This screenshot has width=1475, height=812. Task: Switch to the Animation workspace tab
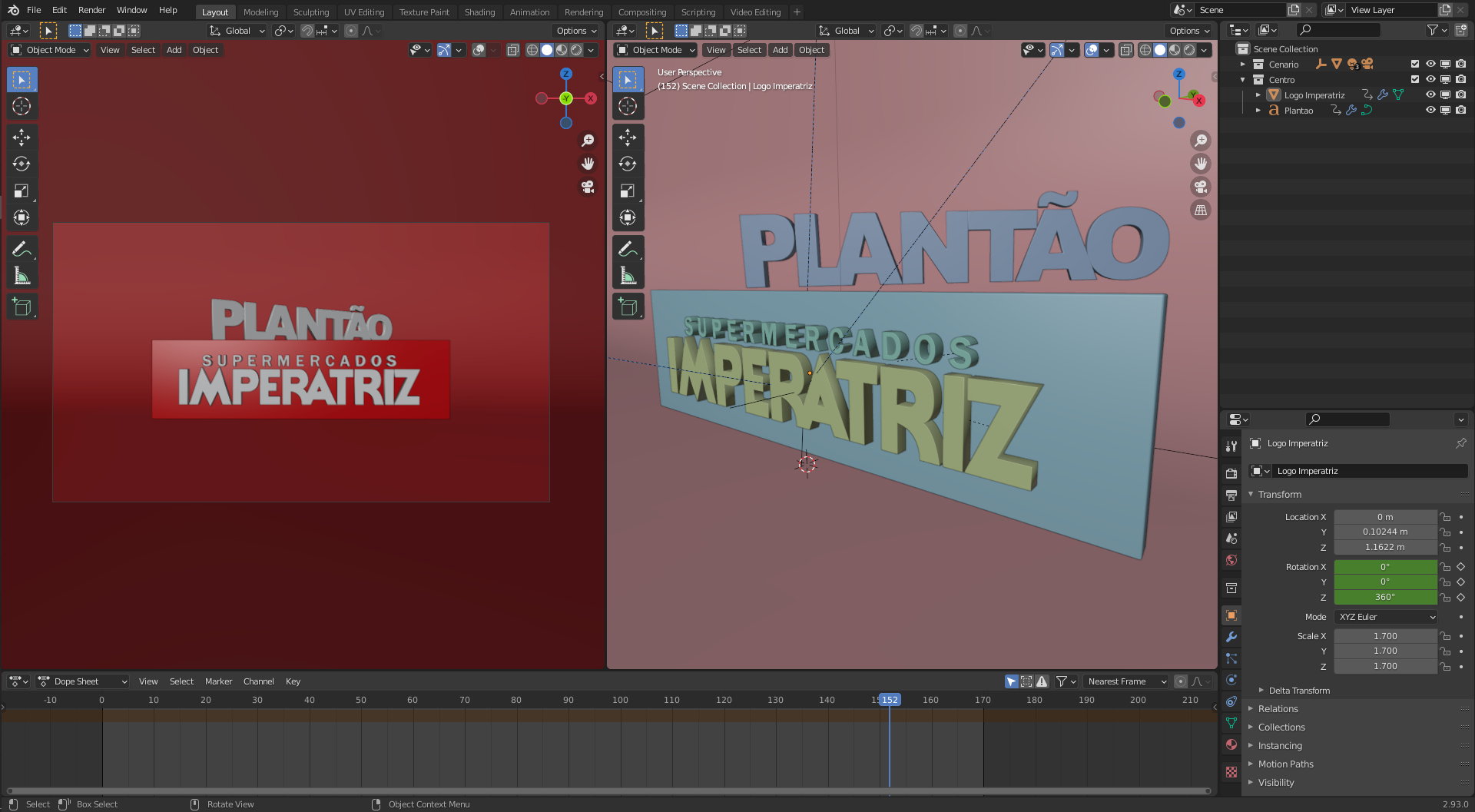point(529,12)
